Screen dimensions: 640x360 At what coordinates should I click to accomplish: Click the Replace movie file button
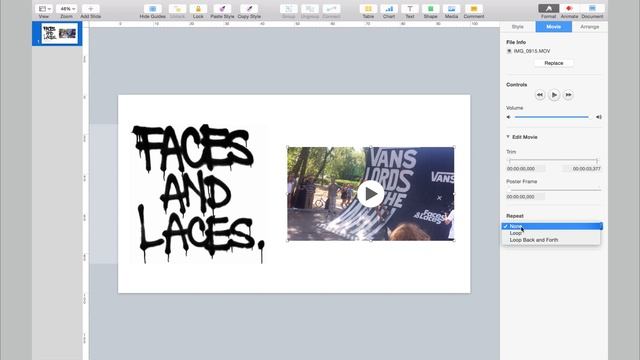tap(553, 63)
